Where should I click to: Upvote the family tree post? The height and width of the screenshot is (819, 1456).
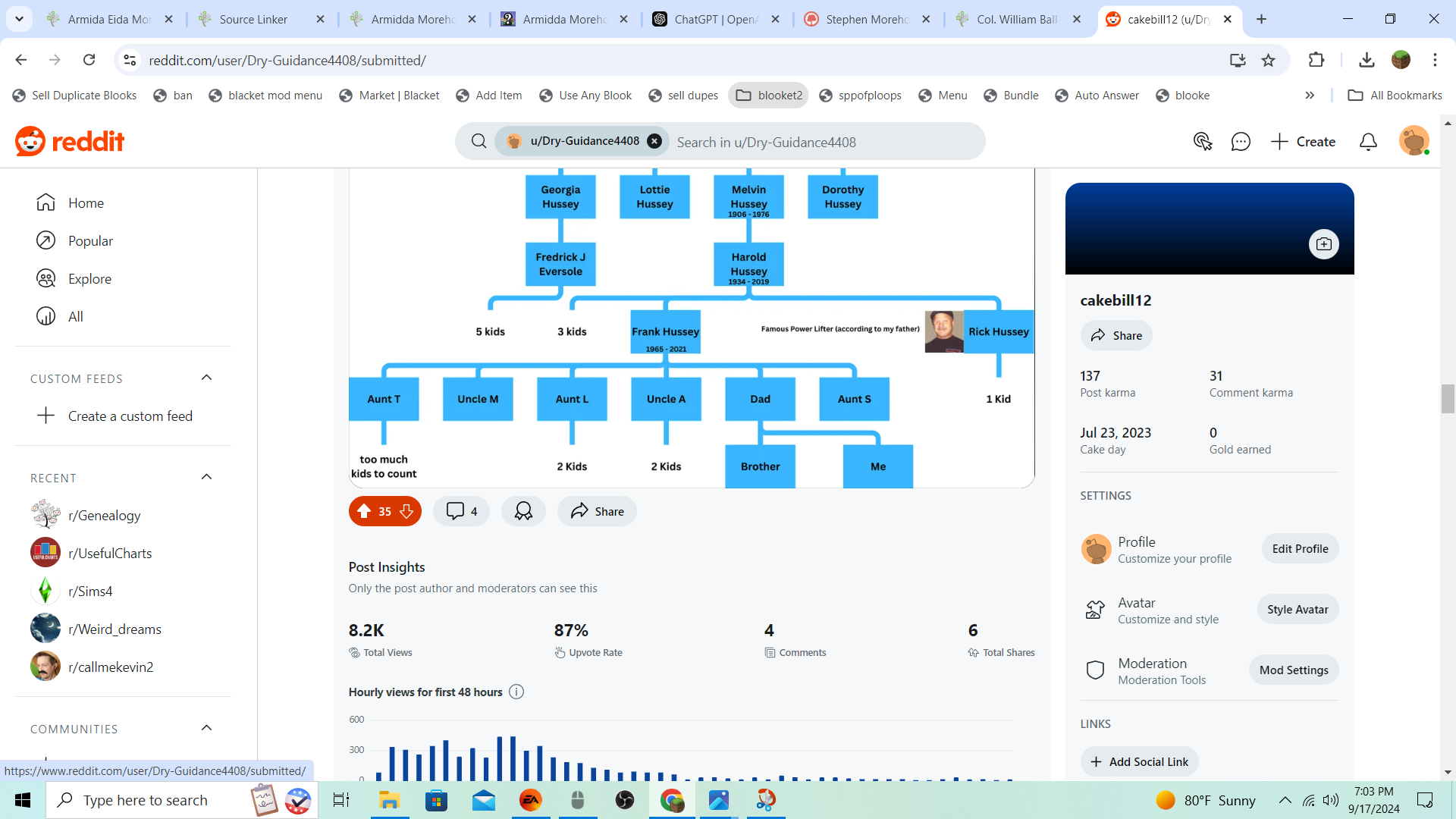coord(364,511)
